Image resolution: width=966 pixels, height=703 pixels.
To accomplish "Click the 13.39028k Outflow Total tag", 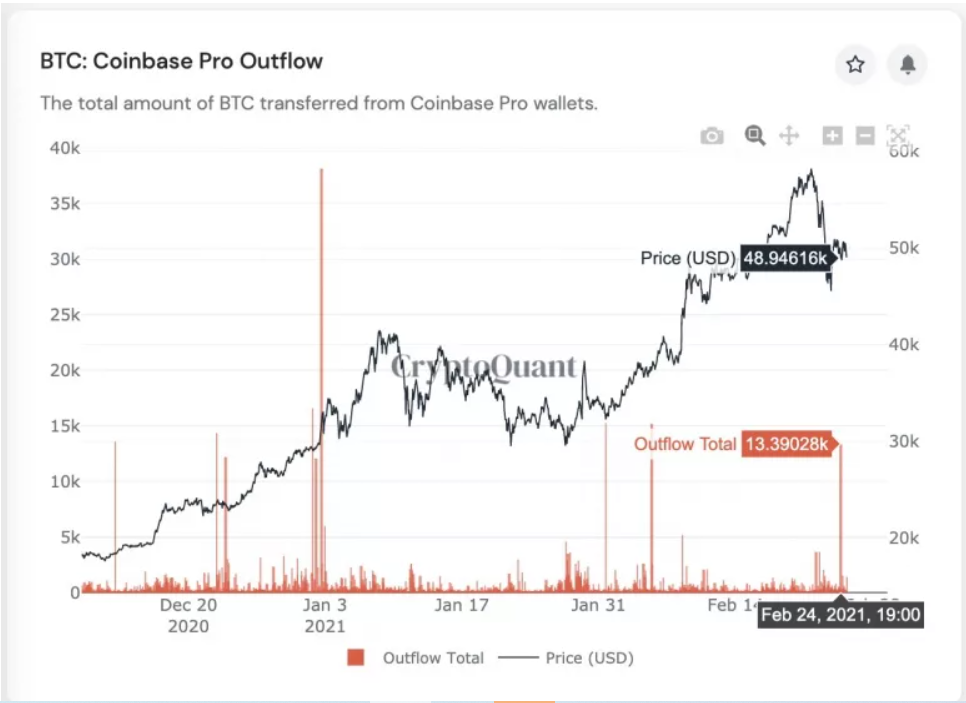I will 786,441.
